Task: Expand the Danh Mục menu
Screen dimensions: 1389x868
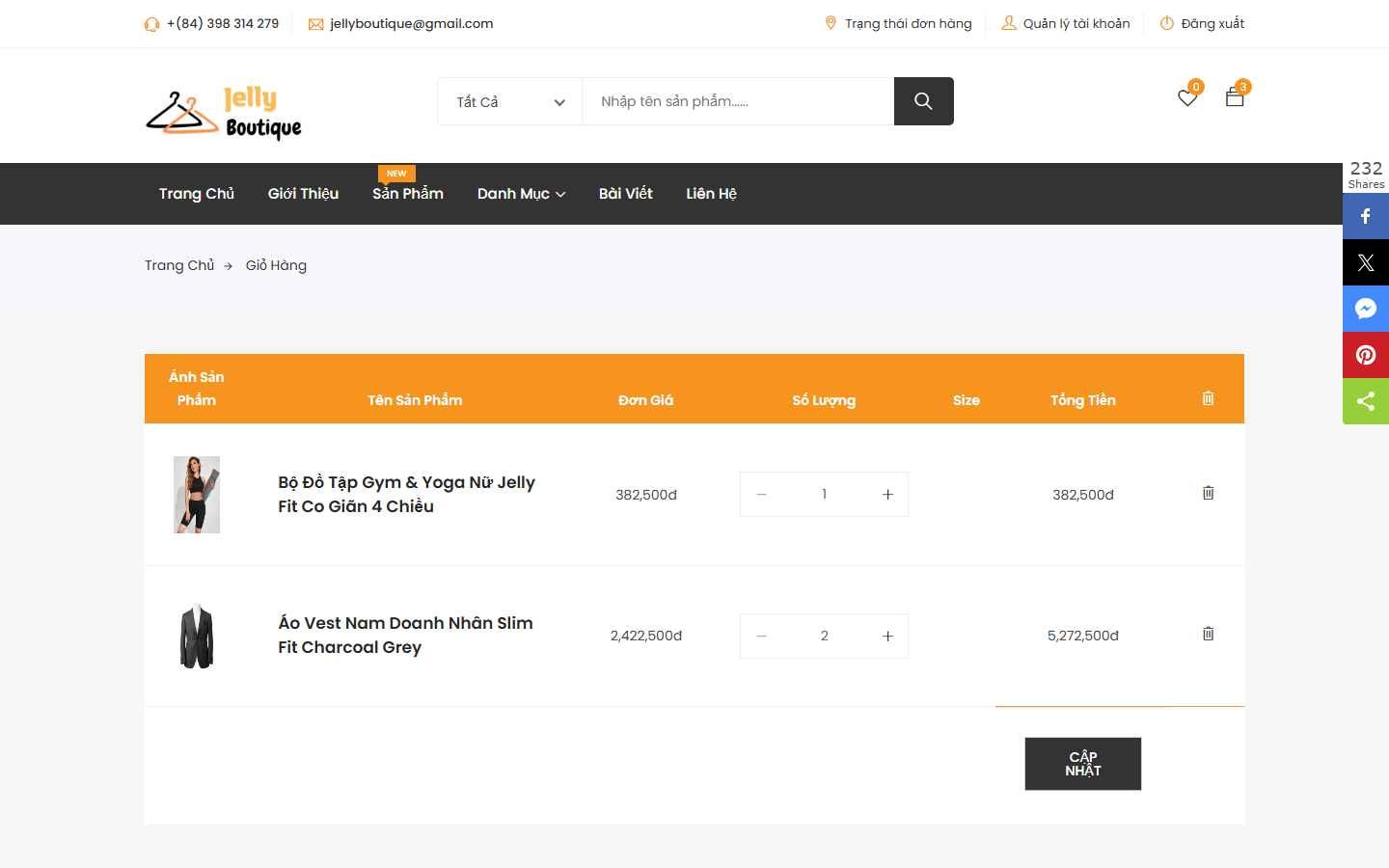Action: coord(521,194)
